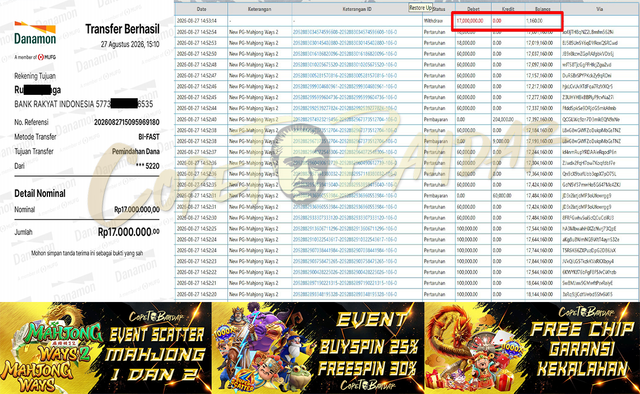
Task: Open the Keterangan ID link for 14:52:53
Action: (x=344, y=43)
